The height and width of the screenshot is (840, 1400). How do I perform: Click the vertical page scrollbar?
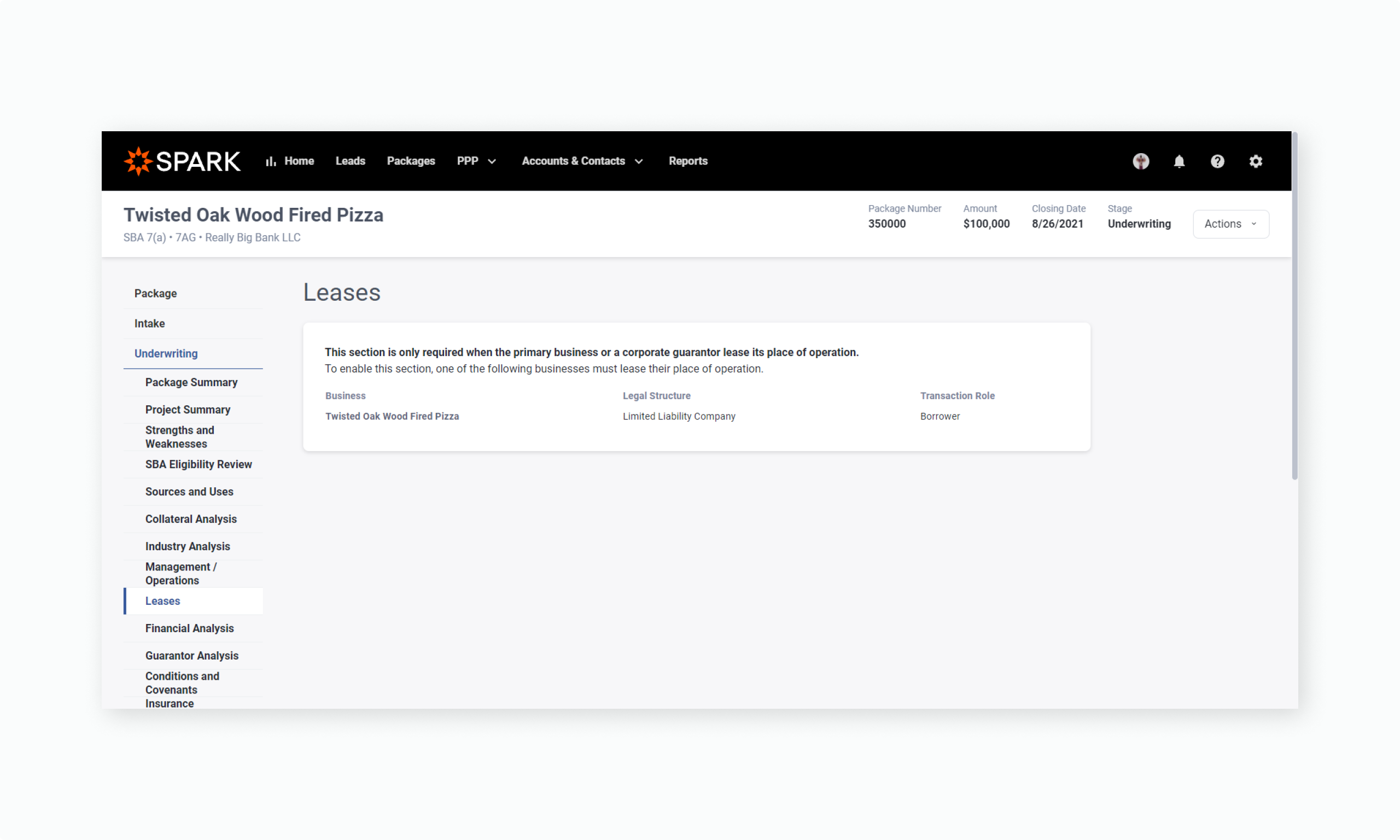click(x=1294, y=306)
